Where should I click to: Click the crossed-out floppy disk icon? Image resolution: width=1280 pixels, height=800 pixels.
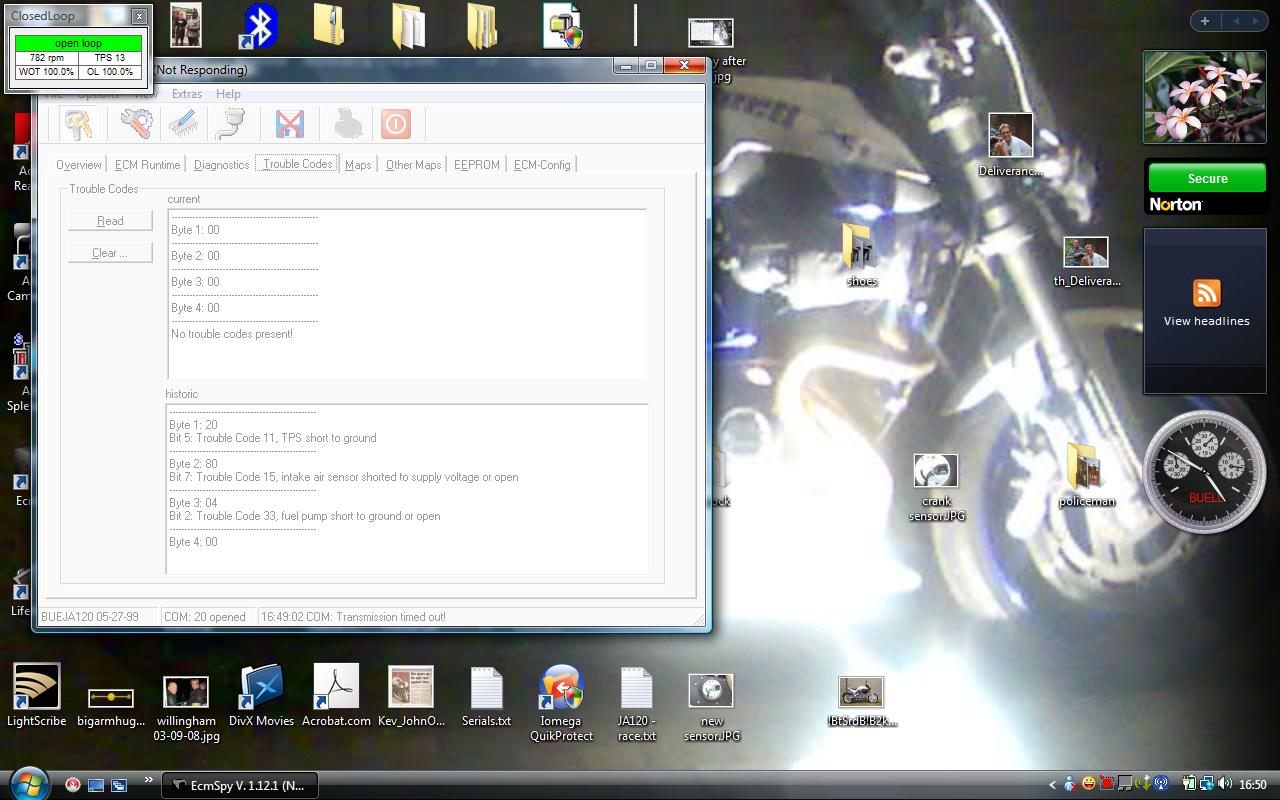coord(289,124)
